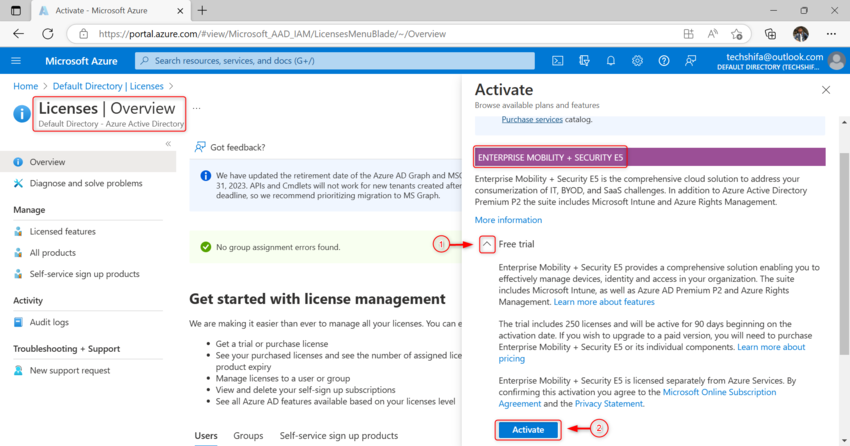This screenshot has width=850, height=446.
Task: Close the Activate - Microsoft Azure tab
Action: click(x=181, y=10)
